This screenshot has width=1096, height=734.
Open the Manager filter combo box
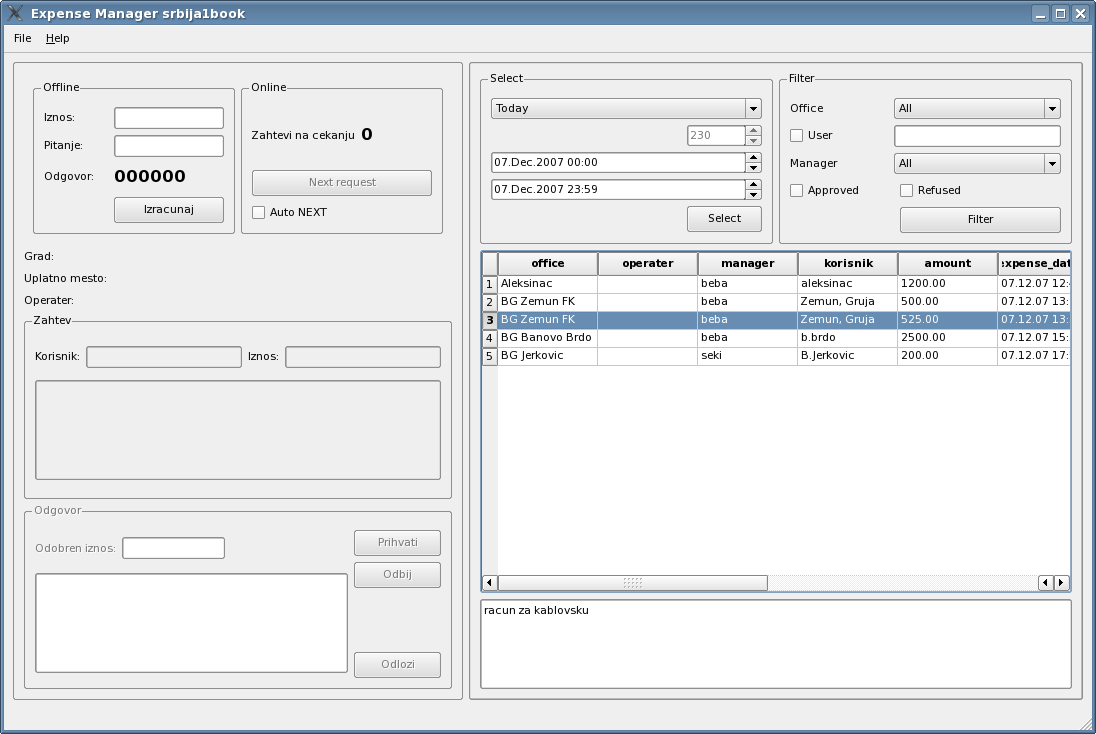[976, 163]
